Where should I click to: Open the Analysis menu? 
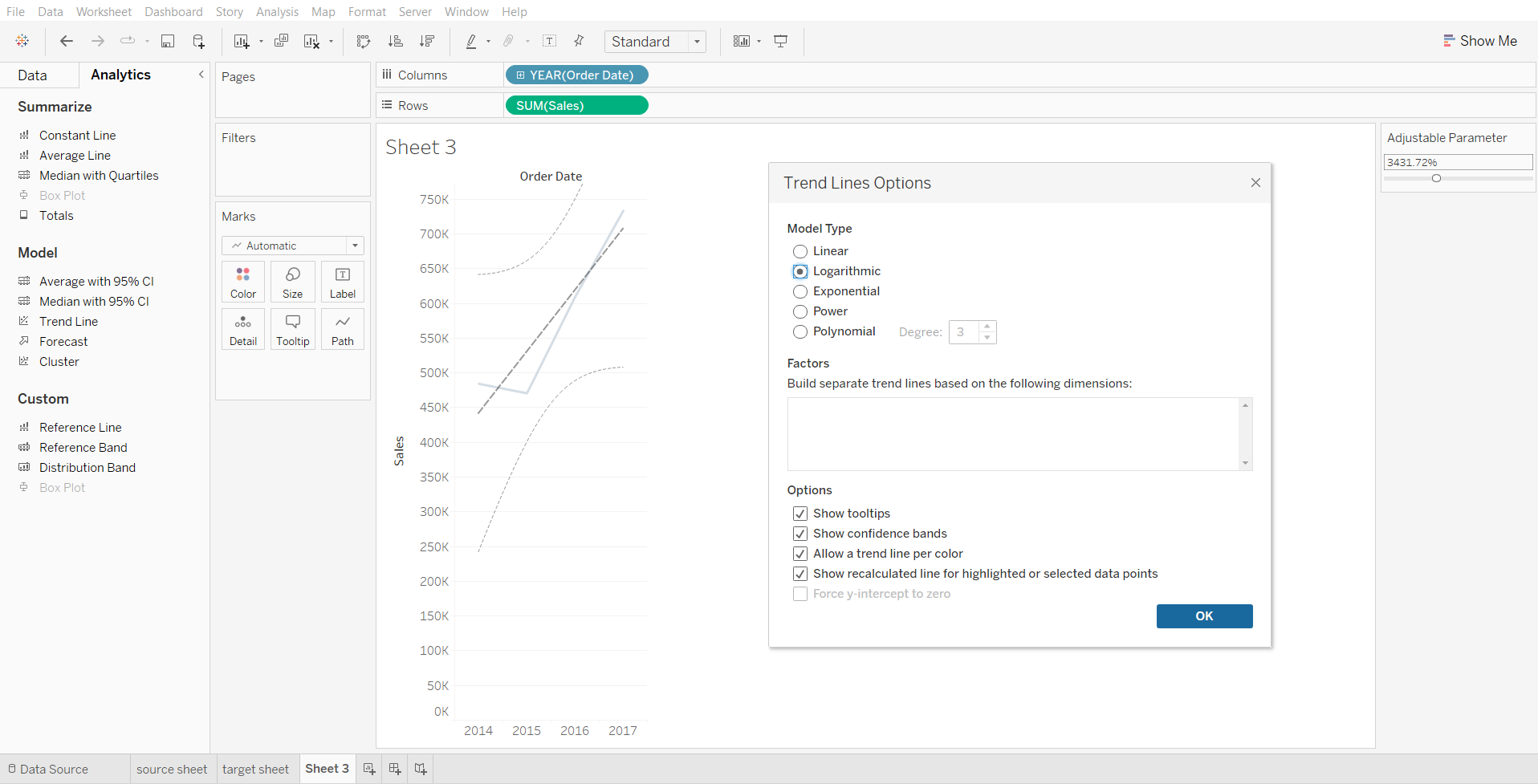277,12
